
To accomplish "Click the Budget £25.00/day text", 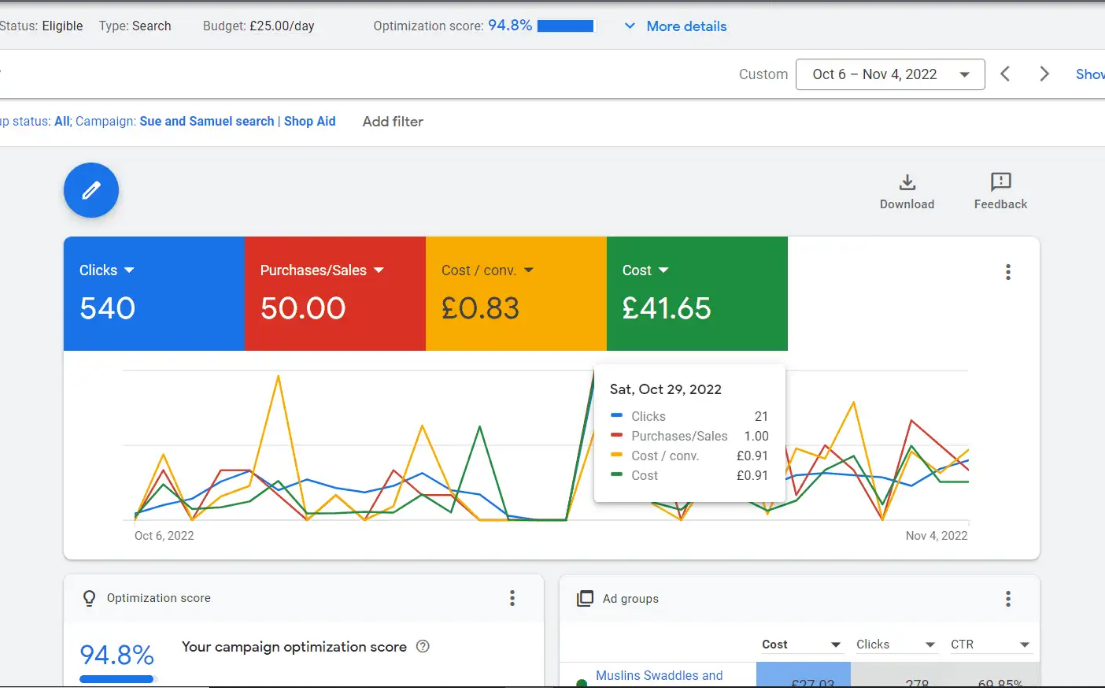I will [259, 26].
